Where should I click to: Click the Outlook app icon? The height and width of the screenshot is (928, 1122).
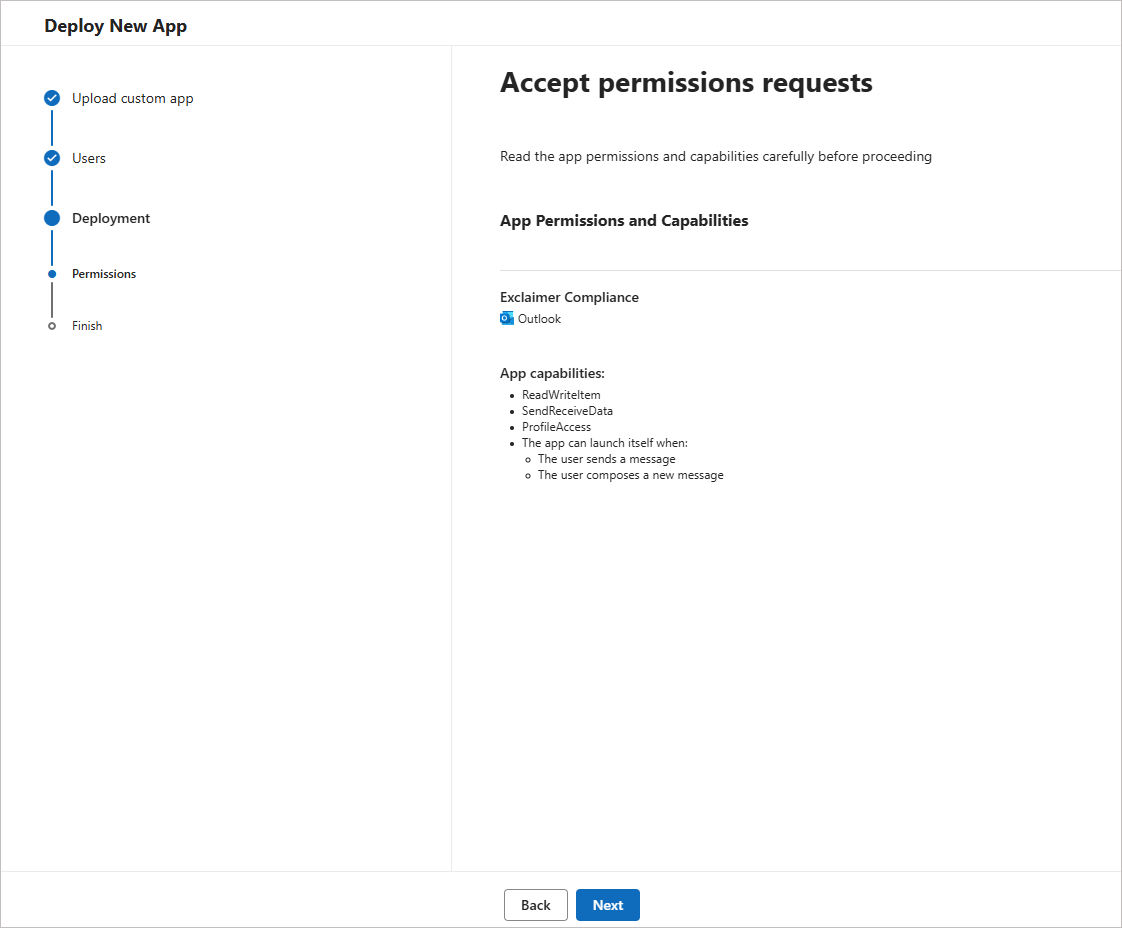[507, 318]
